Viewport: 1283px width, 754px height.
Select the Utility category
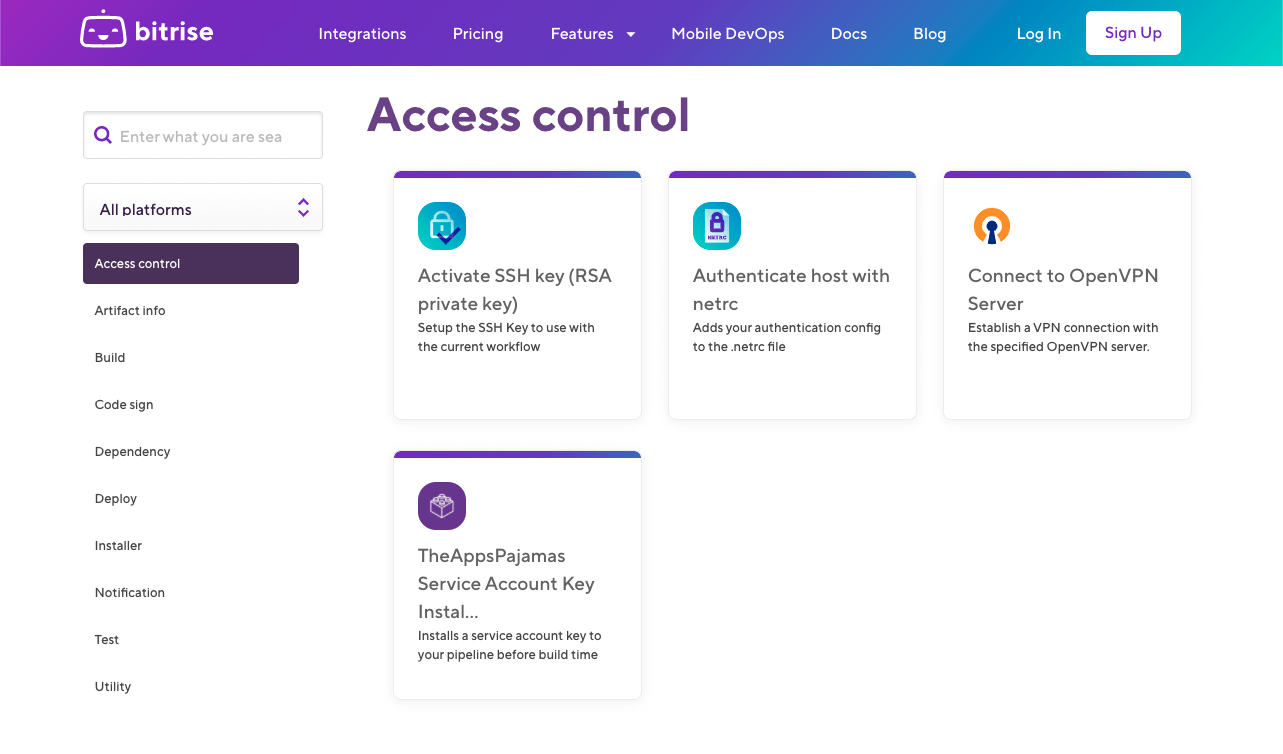[x=113, y=686]
